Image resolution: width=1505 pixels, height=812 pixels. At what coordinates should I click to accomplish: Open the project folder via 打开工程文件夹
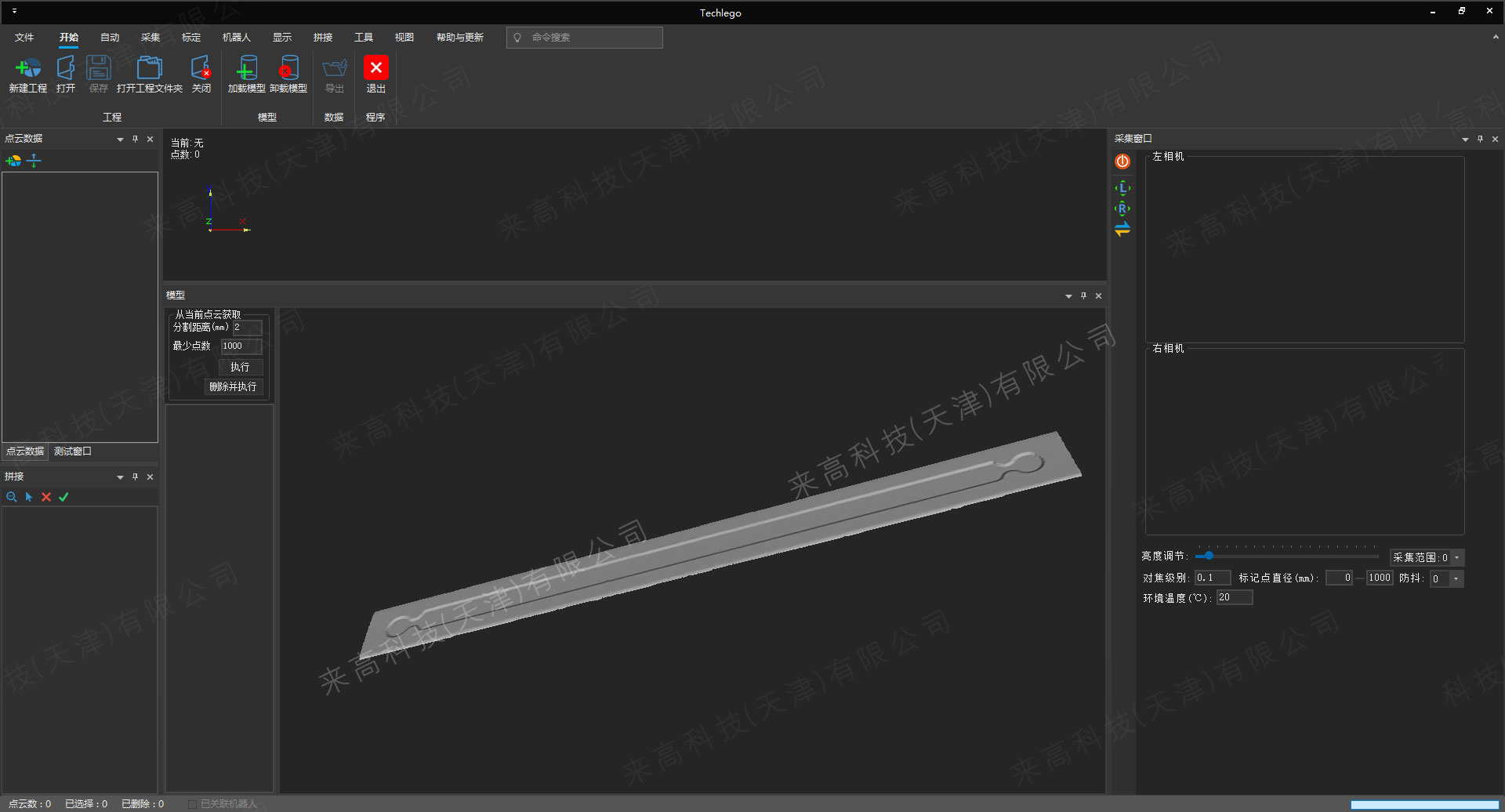[x=149, y=69]
